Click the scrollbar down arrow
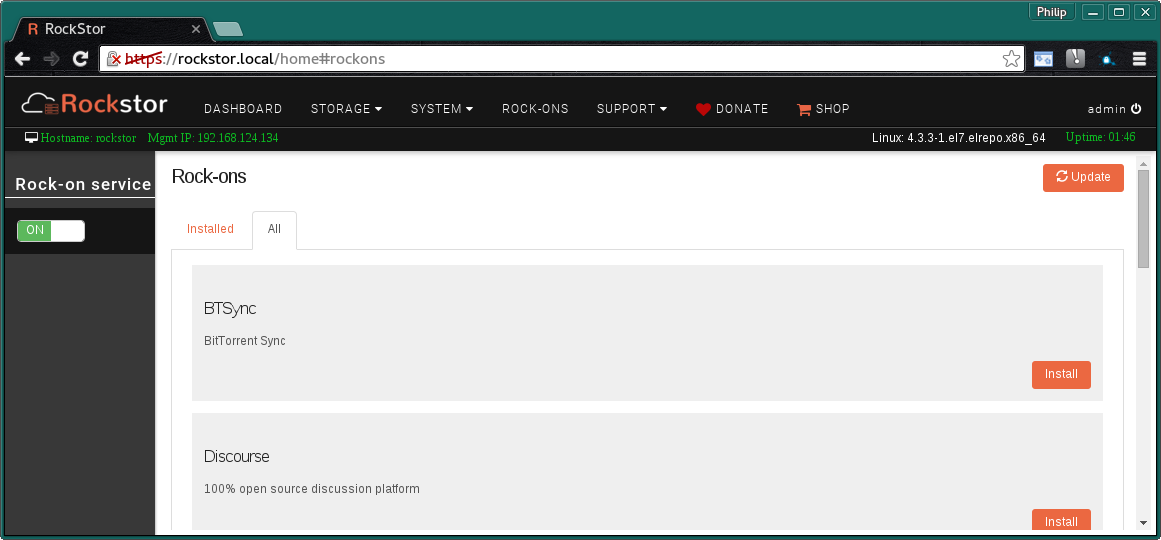Image resolution: width=1161 pixels, height=540 pixels. click(1143, 523)
